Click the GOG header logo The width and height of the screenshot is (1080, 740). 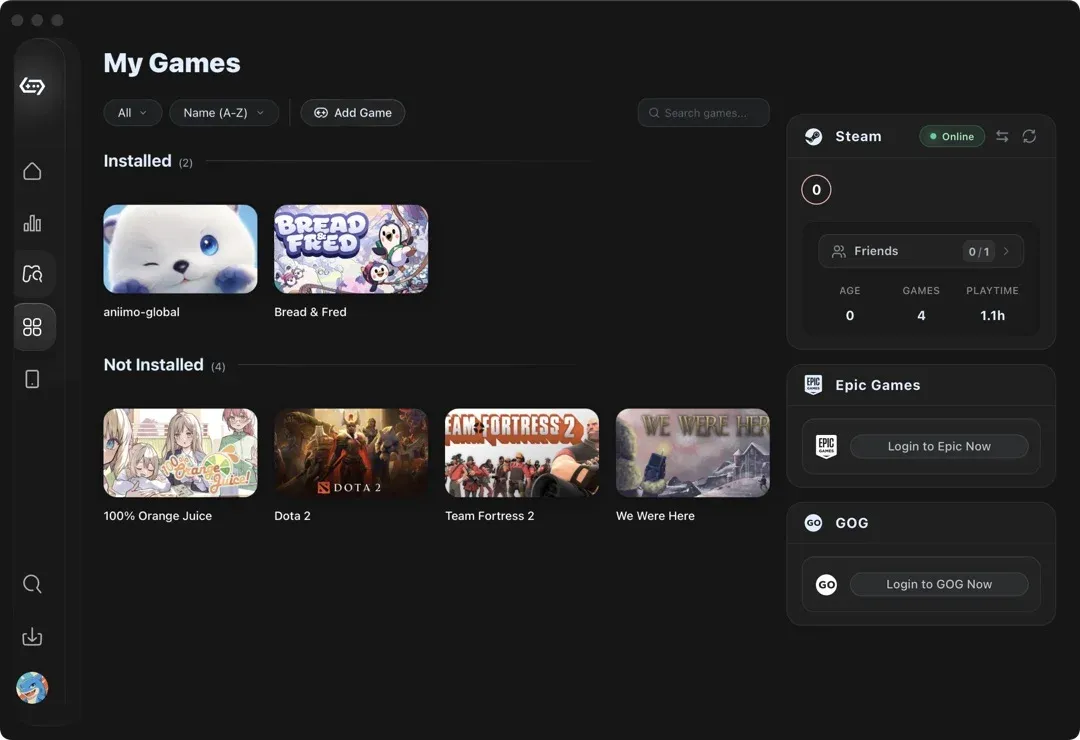tap(813, 522)
